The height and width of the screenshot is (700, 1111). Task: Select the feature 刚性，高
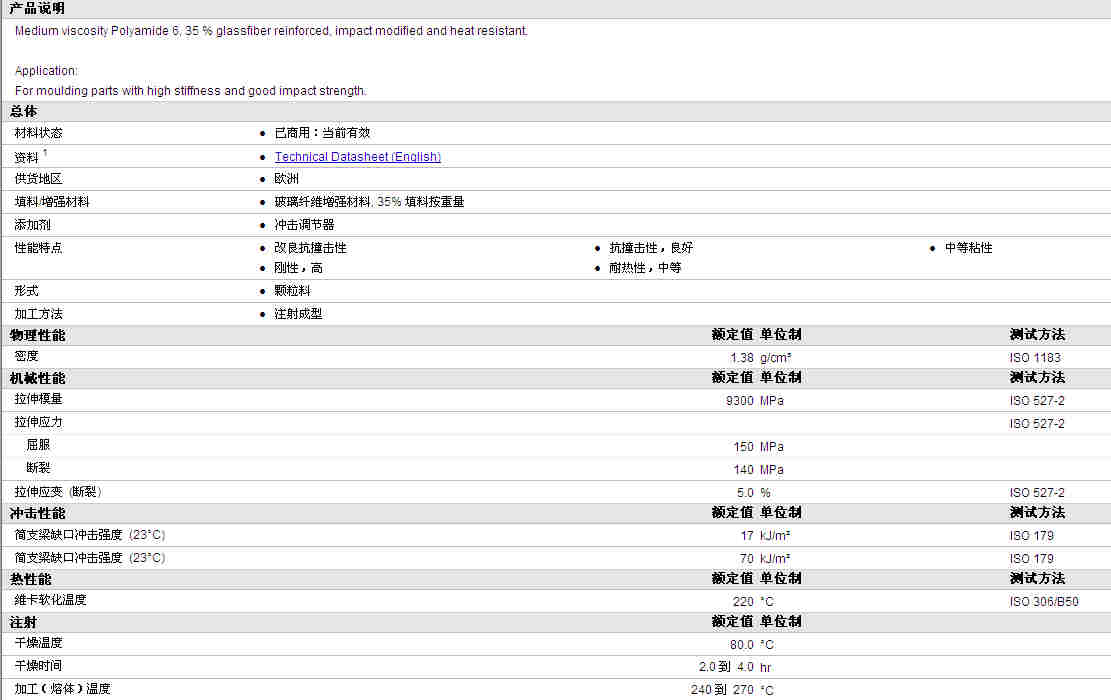pyautogui.click(x=298, y=268)
